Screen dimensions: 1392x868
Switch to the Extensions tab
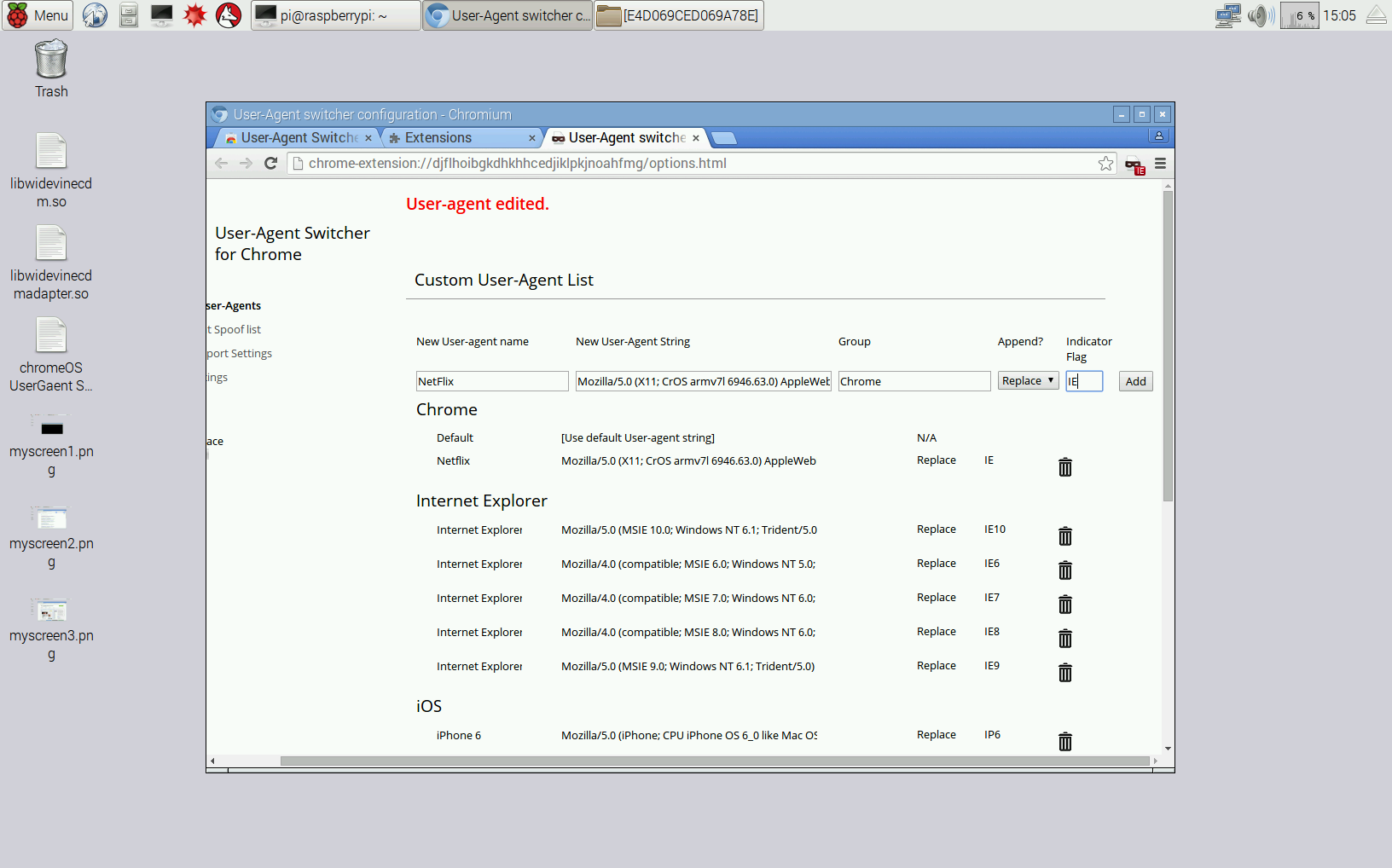pyautogui.click(x=461, y=137)
